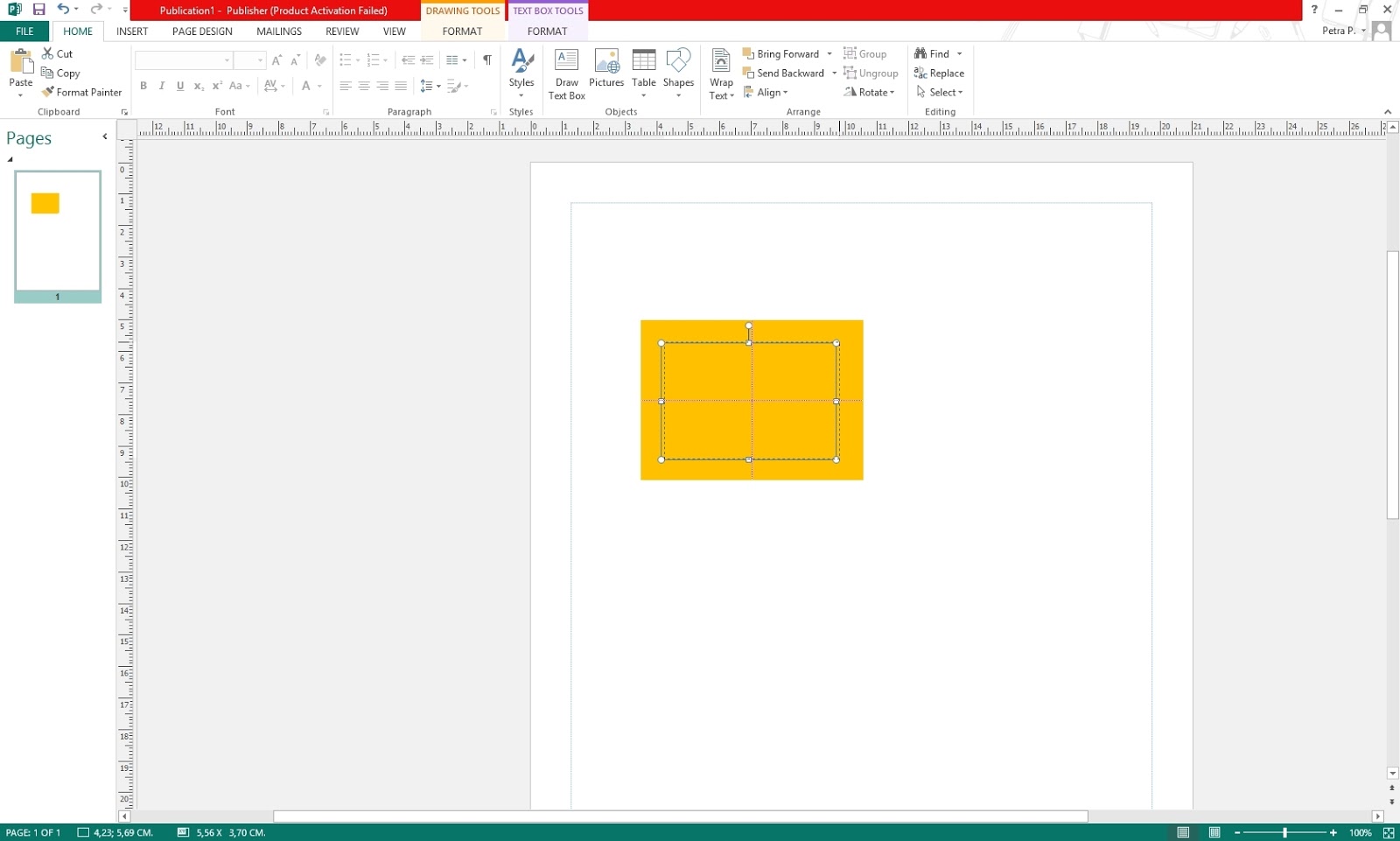Click the Redo arrow icon
Viewport: 1400px width, 841px height.
(96, 10)
